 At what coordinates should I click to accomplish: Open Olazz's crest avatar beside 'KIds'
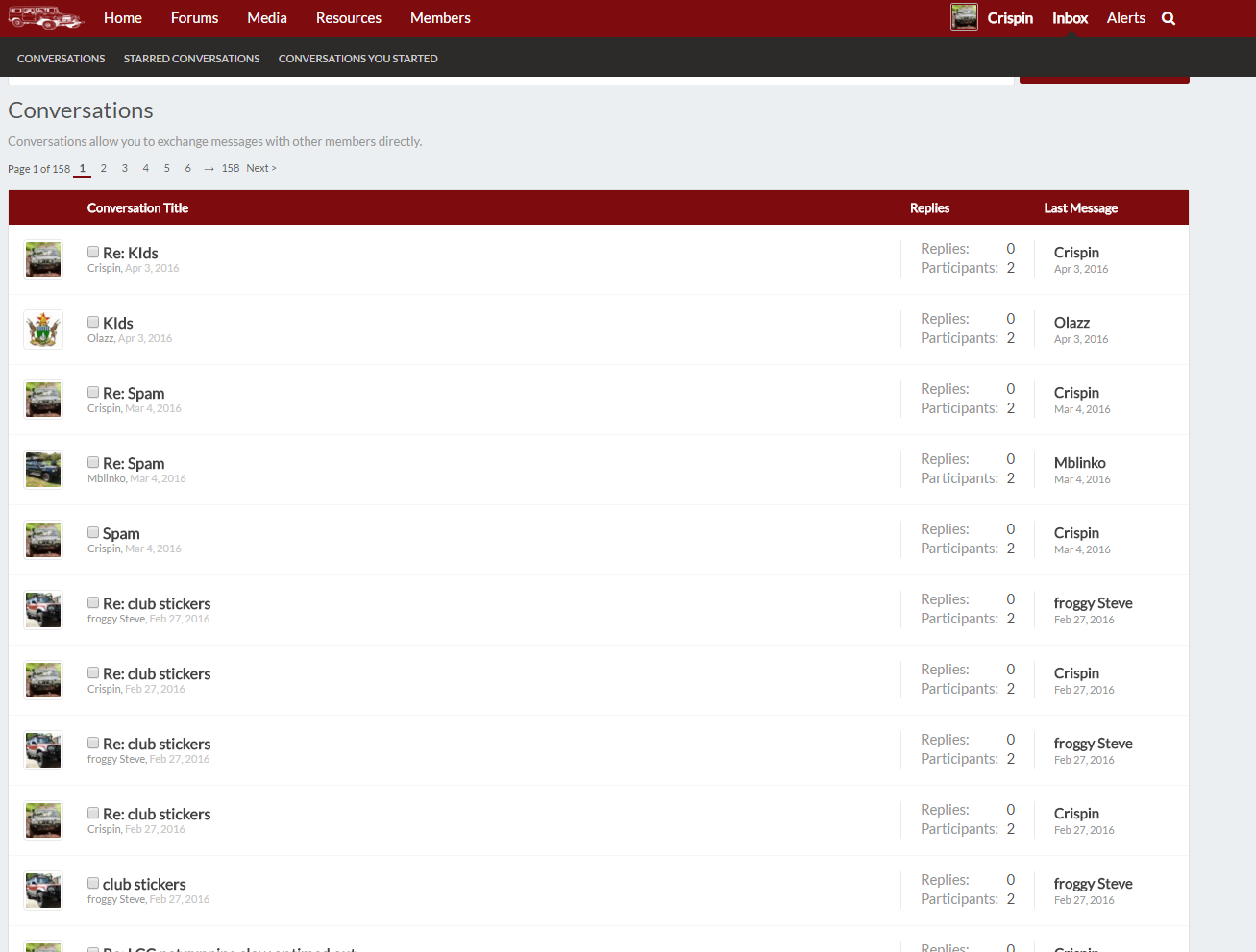(x=43, y=330)
